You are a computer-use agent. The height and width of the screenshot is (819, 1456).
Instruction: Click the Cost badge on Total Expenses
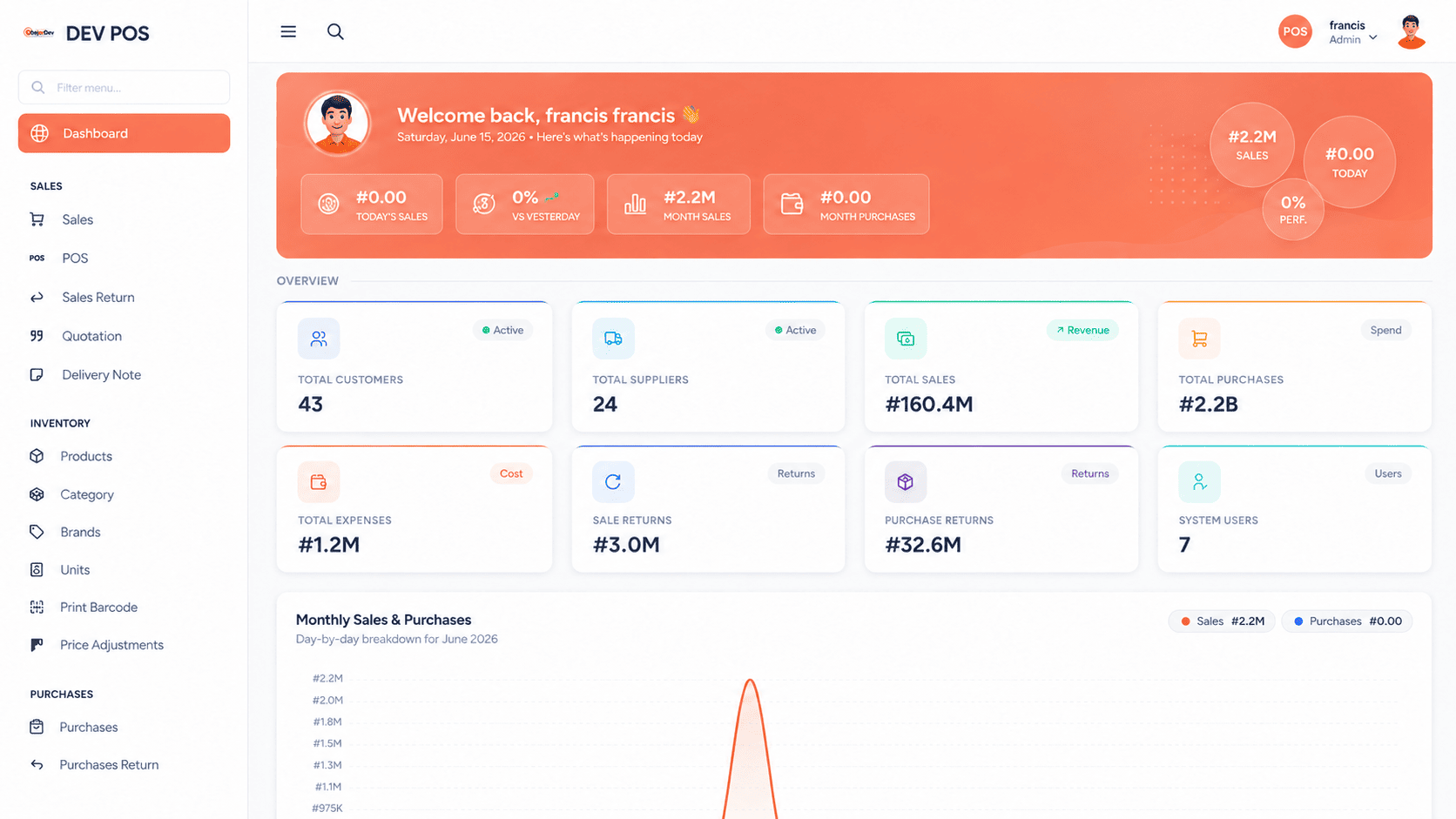[x=511, y=473]
